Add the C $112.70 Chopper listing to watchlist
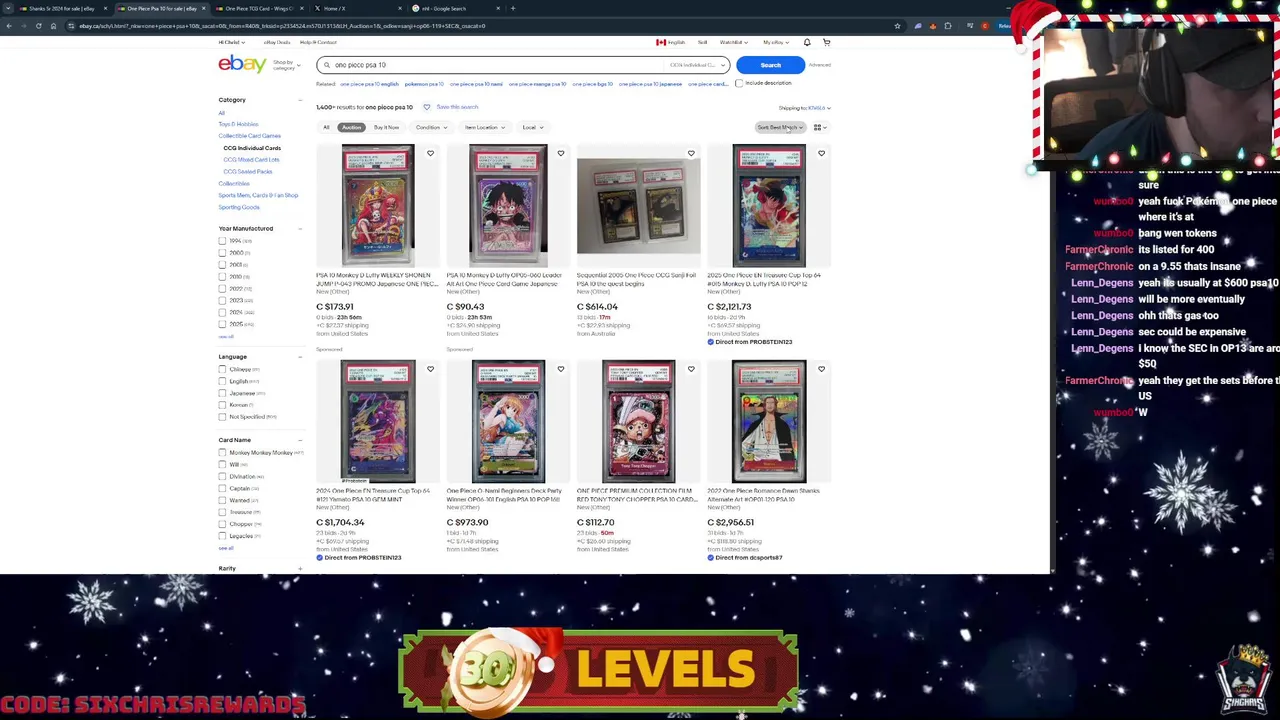 click(x=691, y=369)
